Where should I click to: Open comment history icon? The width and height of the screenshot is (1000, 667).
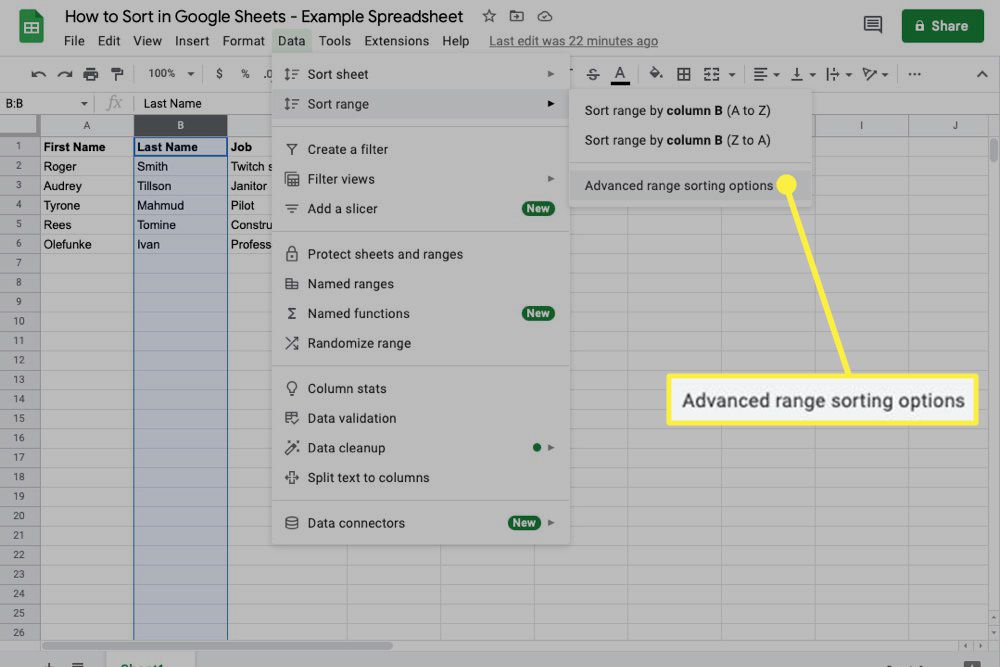click(872, 25)
